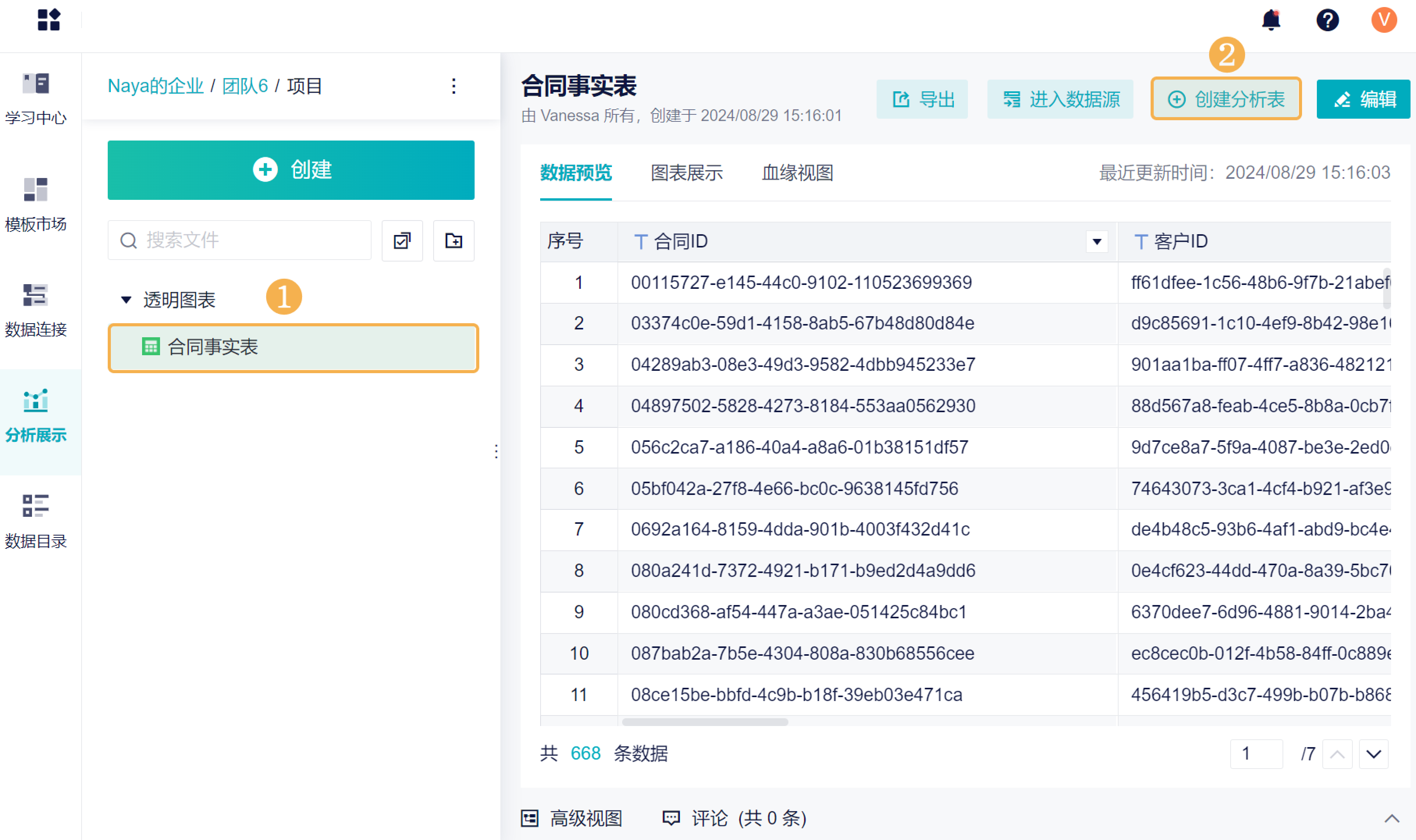Open the user avatar V menu
Screen dimensions: 1416x840
1384,20
